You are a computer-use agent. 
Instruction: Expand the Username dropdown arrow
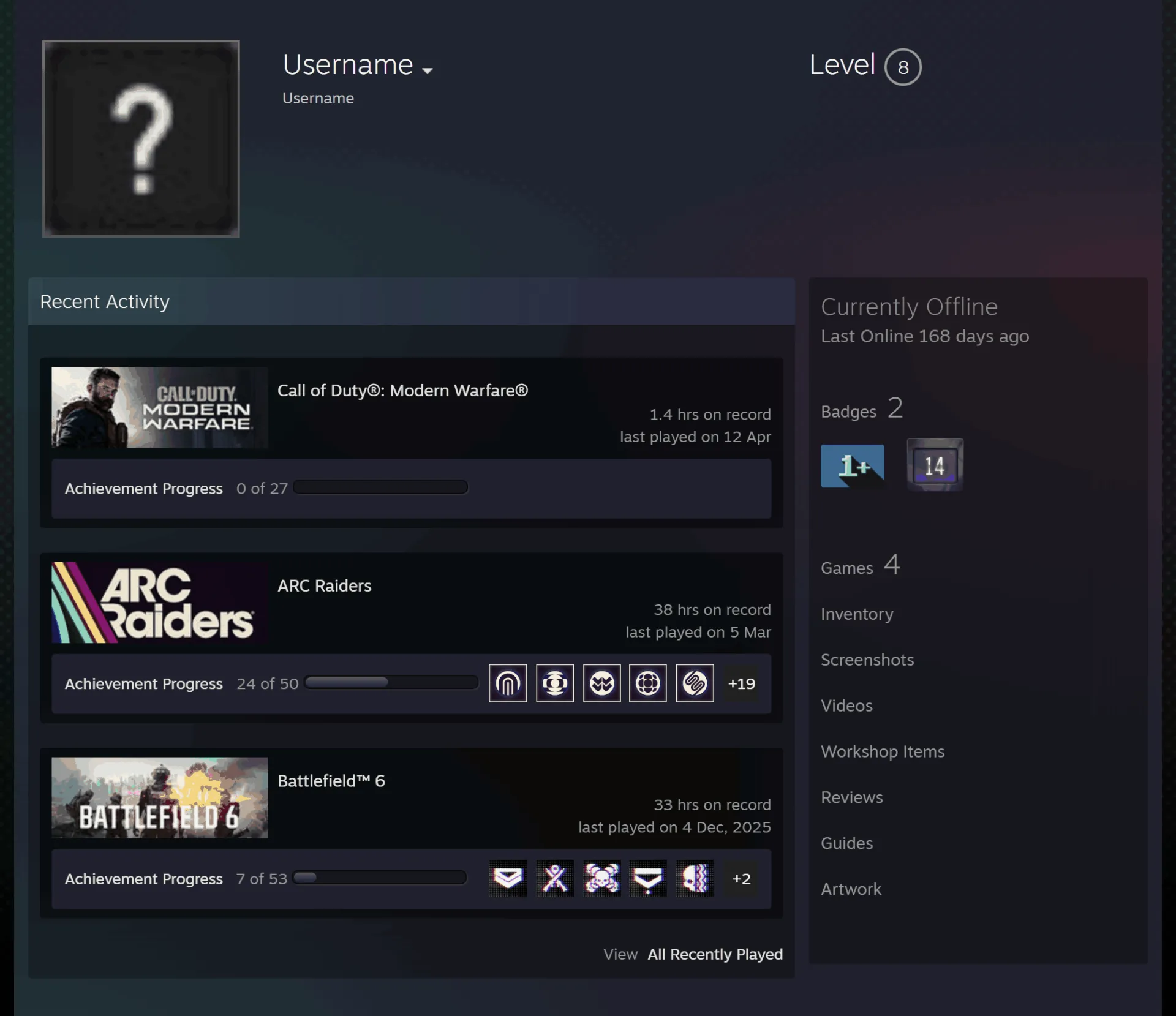(x=428, y=70)
